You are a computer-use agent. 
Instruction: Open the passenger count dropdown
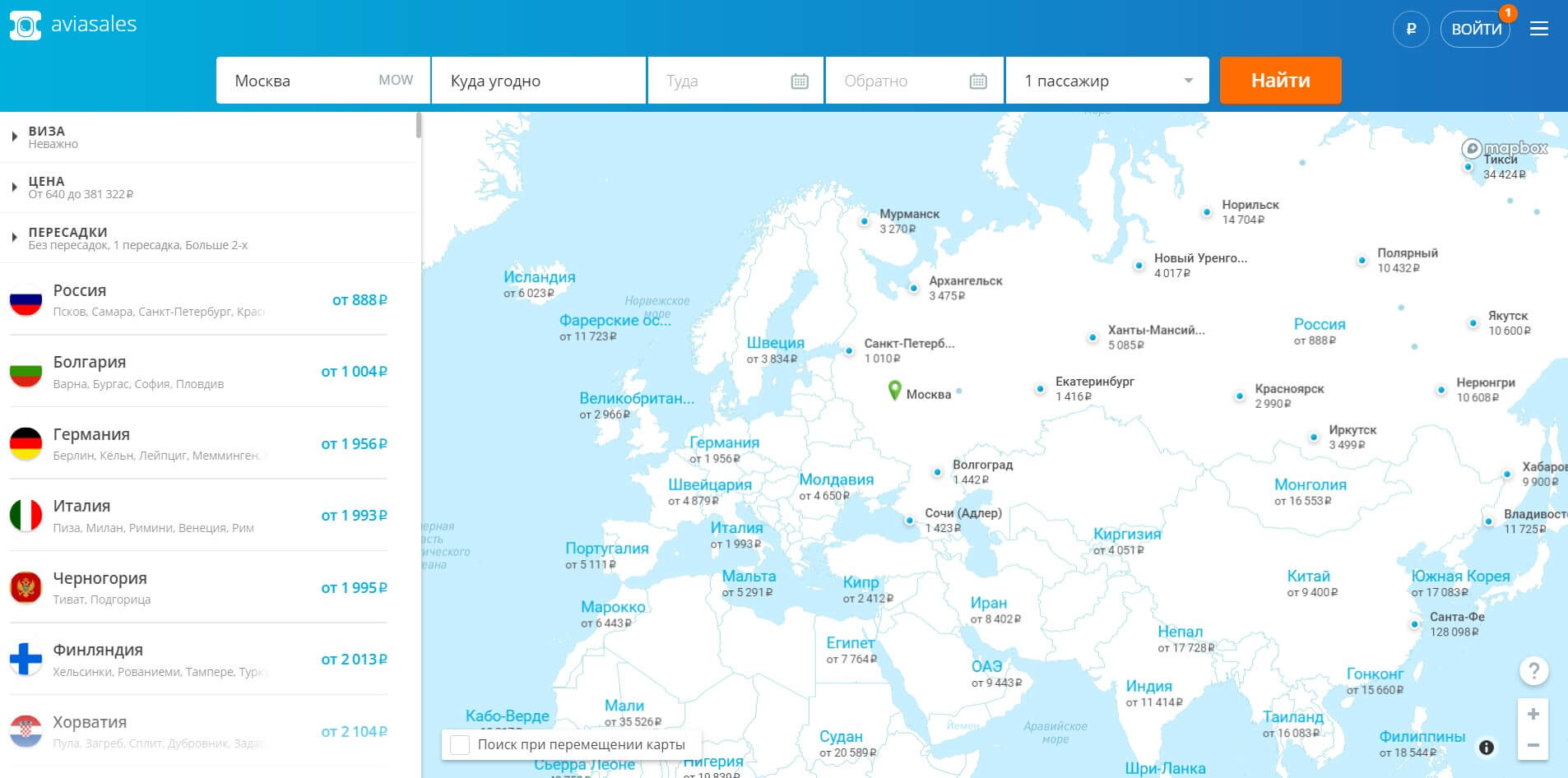pos(1106,81)
